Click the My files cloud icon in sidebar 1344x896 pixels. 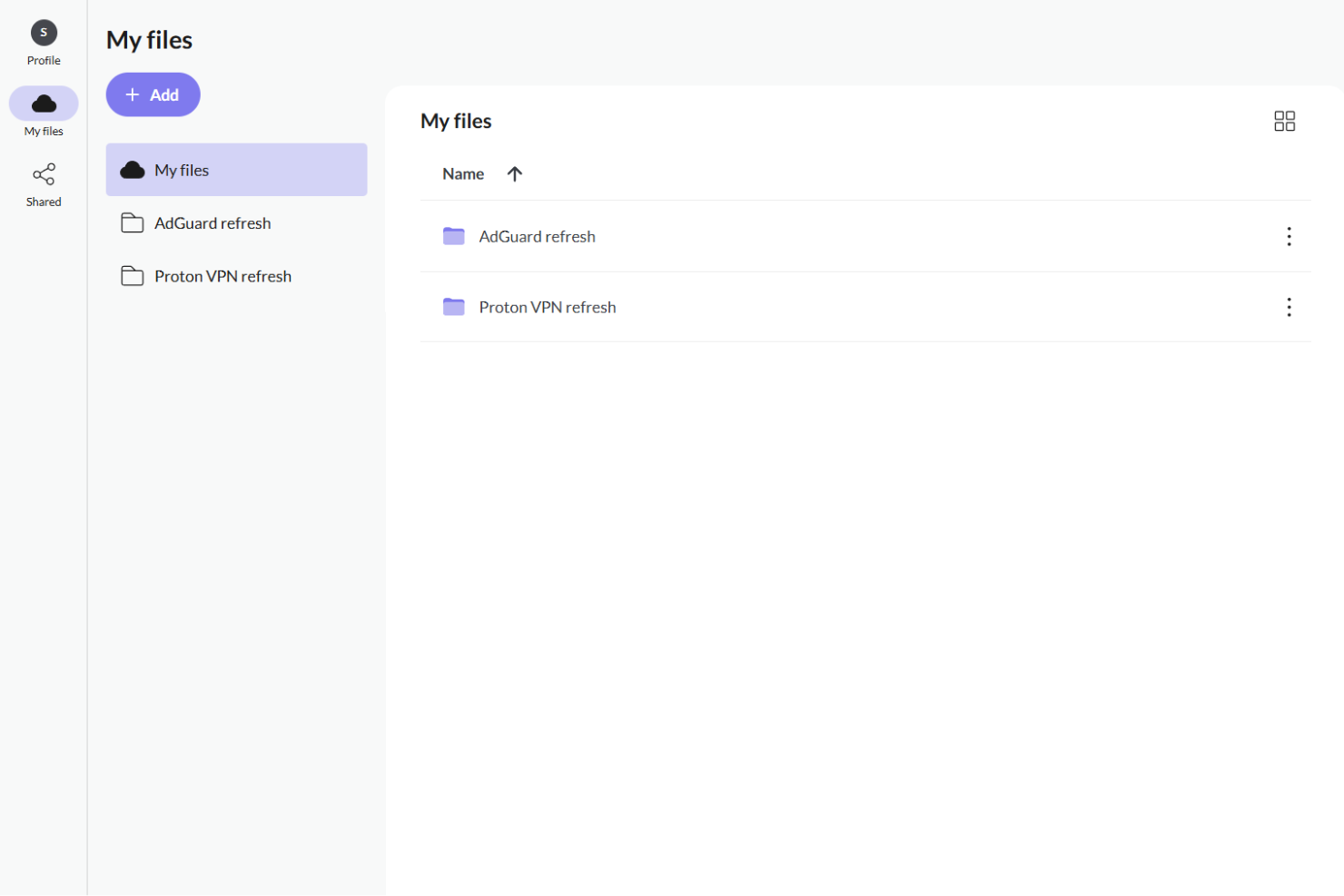(43, 103)
